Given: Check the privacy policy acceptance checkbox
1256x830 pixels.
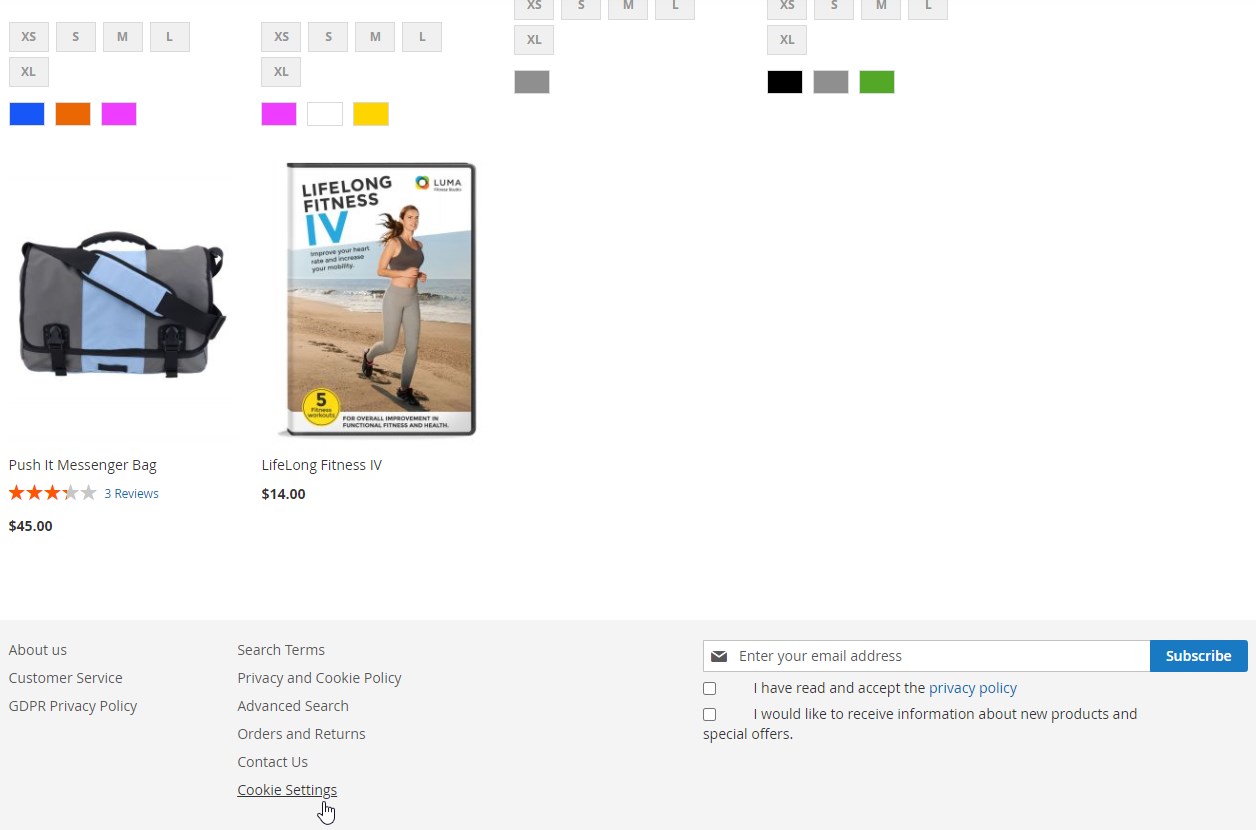Looking at the screenshot, I should click(x=709, y=688).
